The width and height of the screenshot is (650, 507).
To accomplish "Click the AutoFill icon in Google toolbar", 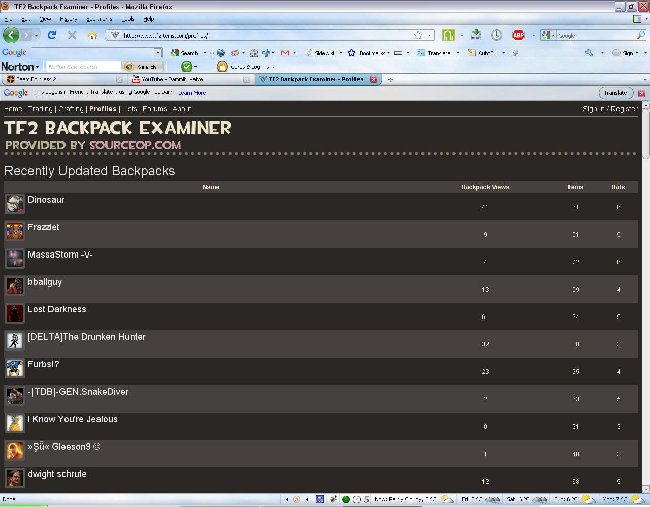I will tap(471, 53).
